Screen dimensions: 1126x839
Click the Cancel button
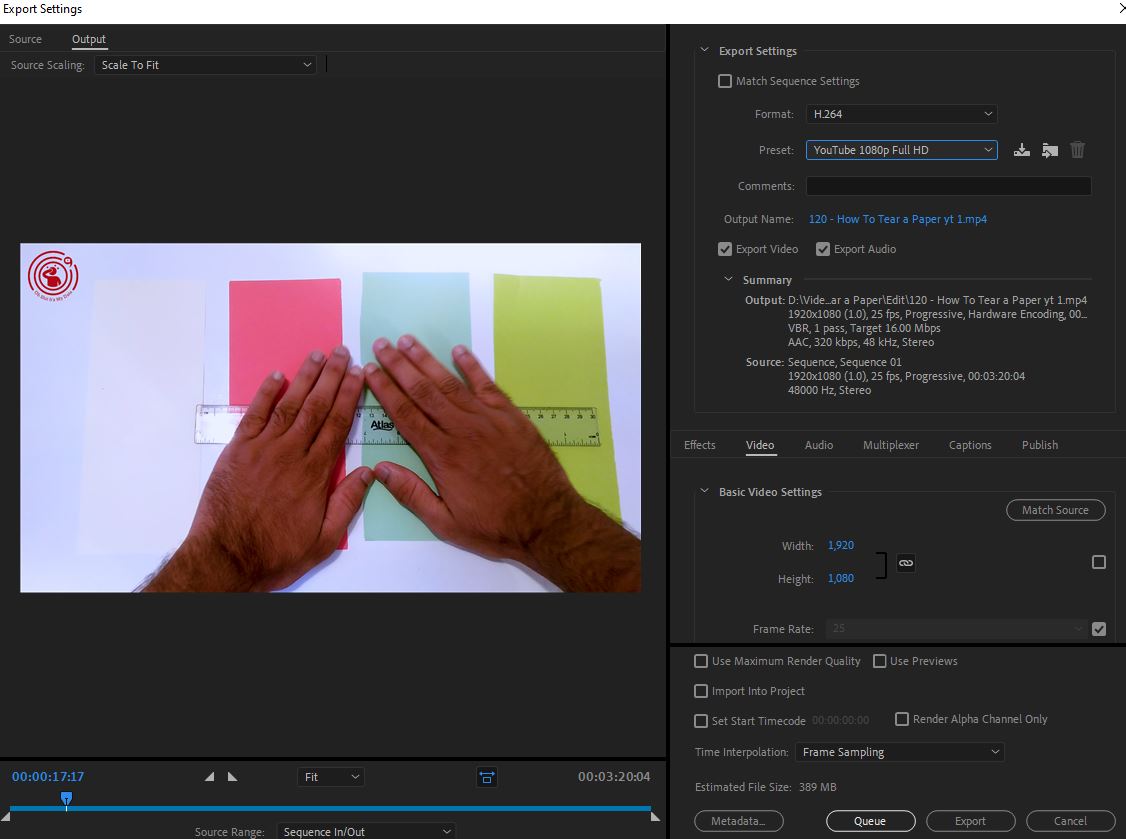click(1070, 821)
